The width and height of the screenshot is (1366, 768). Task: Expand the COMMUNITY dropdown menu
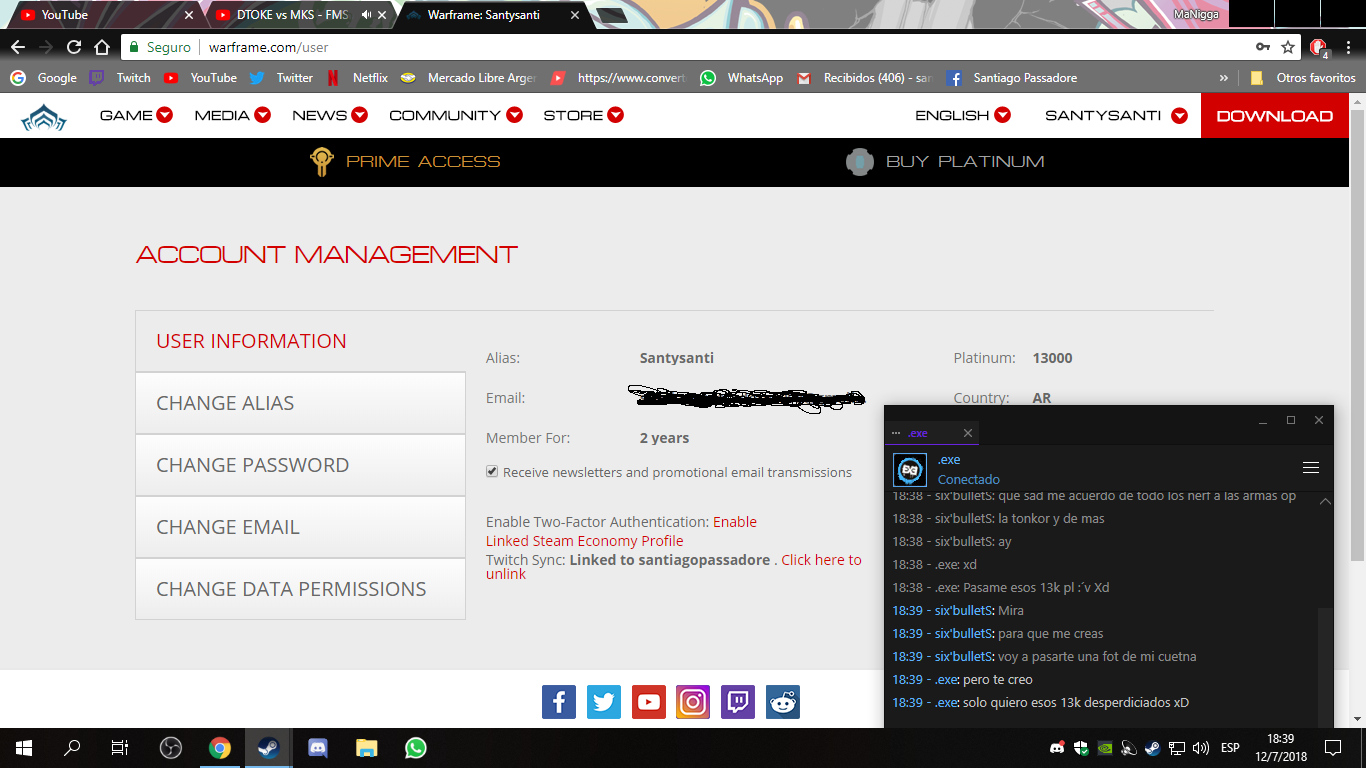point(456,115)
